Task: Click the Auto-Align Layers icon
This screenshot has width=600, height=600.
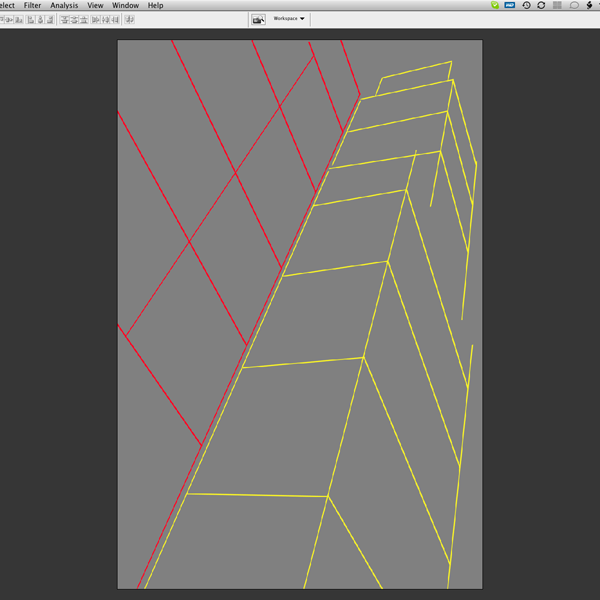Action: [129, 20]
